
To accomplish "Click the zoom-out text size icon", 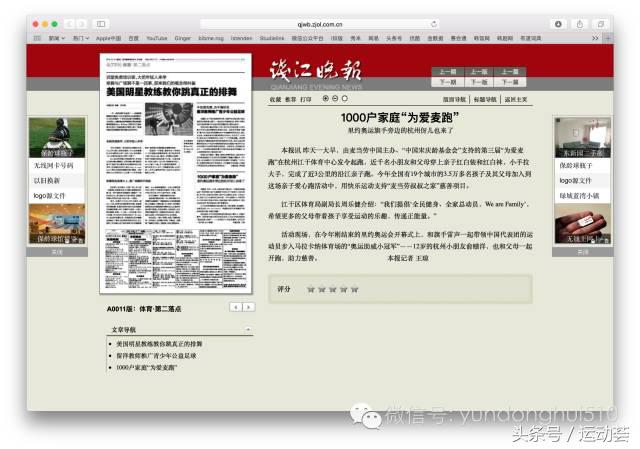I will [336, 98].
